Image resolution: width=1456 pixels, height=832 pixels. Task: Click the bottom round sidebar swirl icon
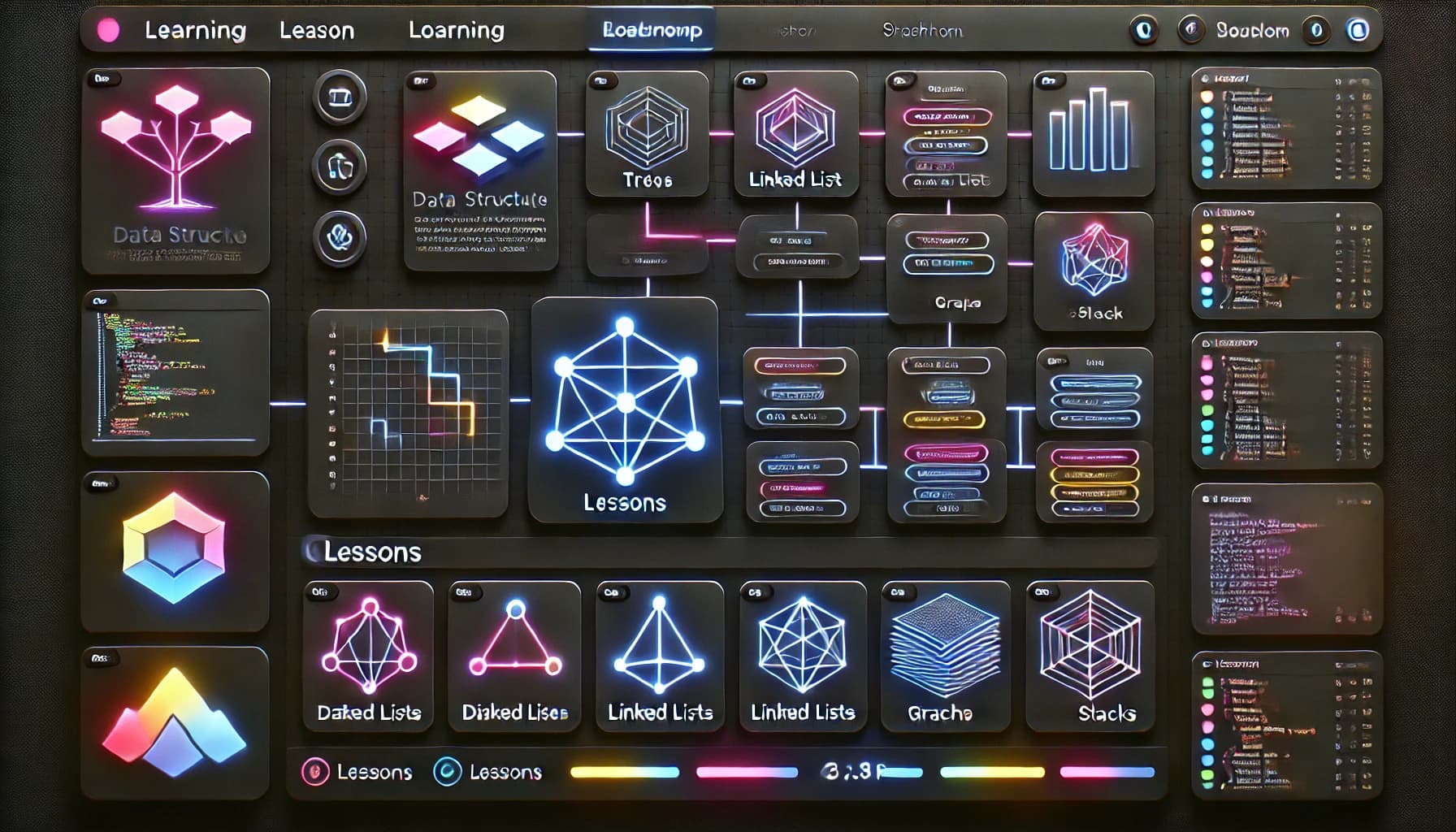pos(340,237)
